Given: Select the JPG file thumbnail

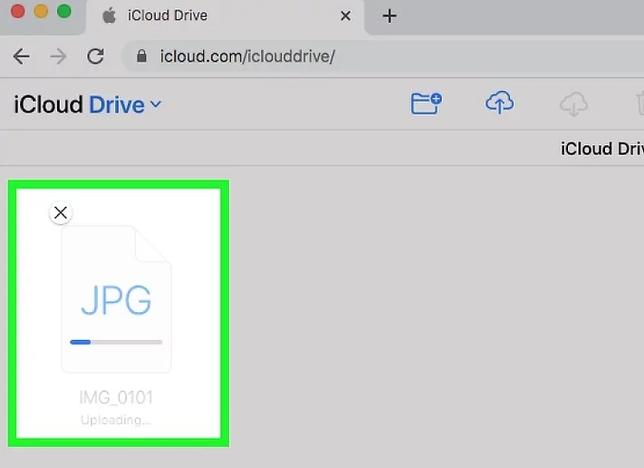Looking at the screenshot, I should point(116,299).
